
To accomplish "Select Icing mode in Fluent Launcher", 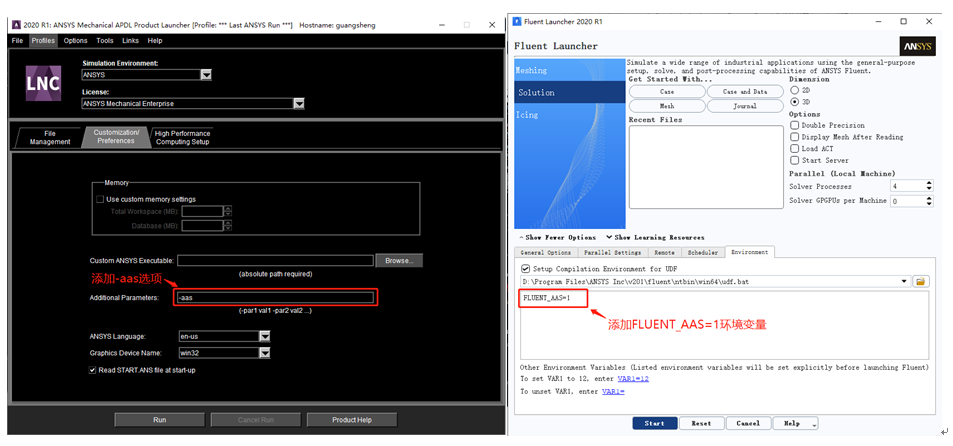I will [569, 115].
